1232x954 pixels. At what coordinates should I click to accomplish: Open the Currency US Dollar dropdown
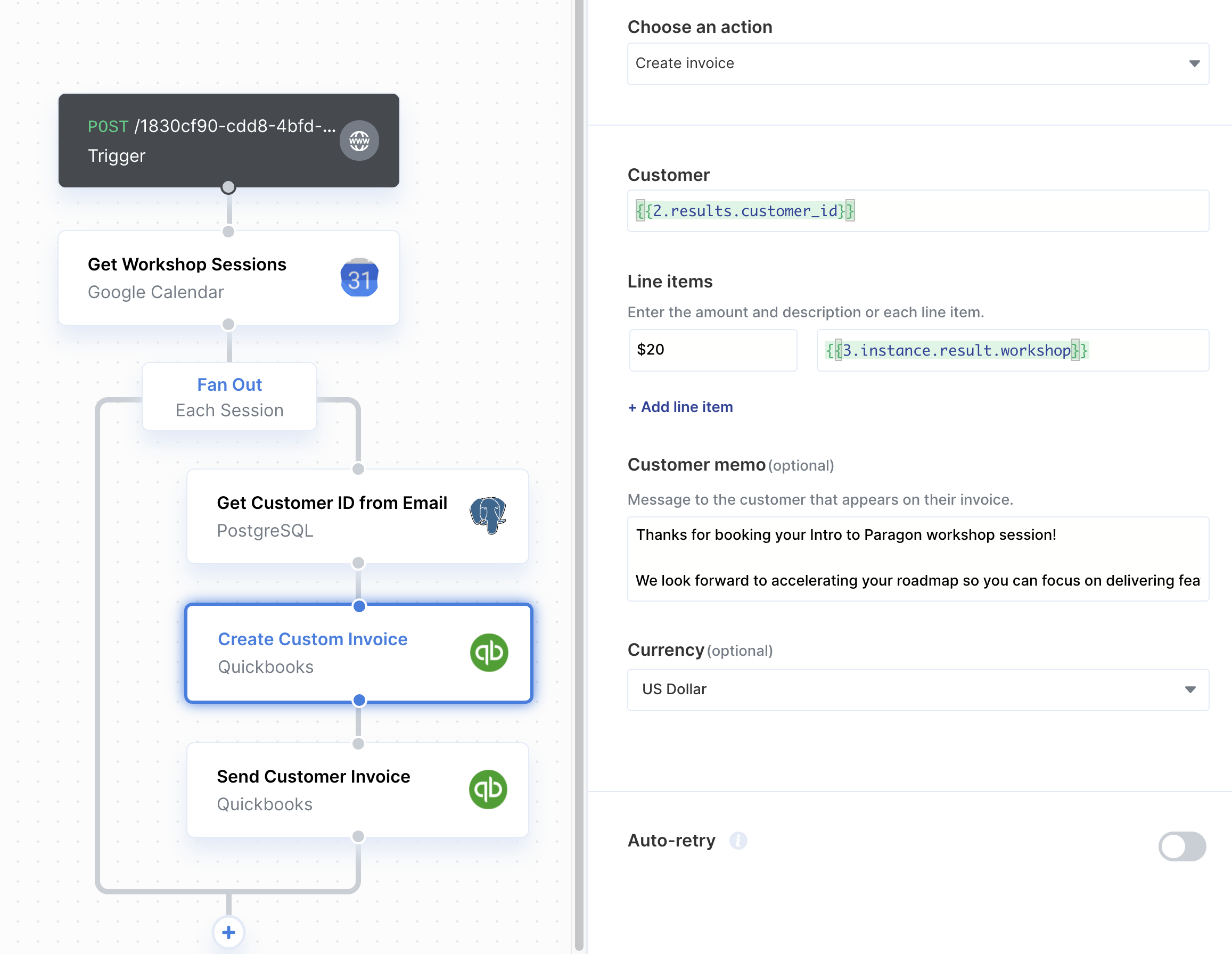[918, 689]
